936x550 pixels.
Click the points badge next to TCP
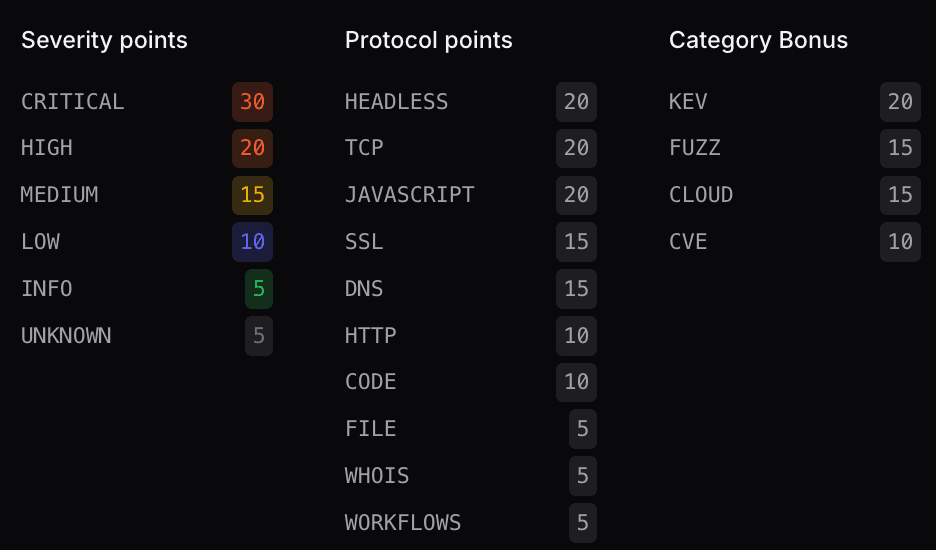(576, 148)
